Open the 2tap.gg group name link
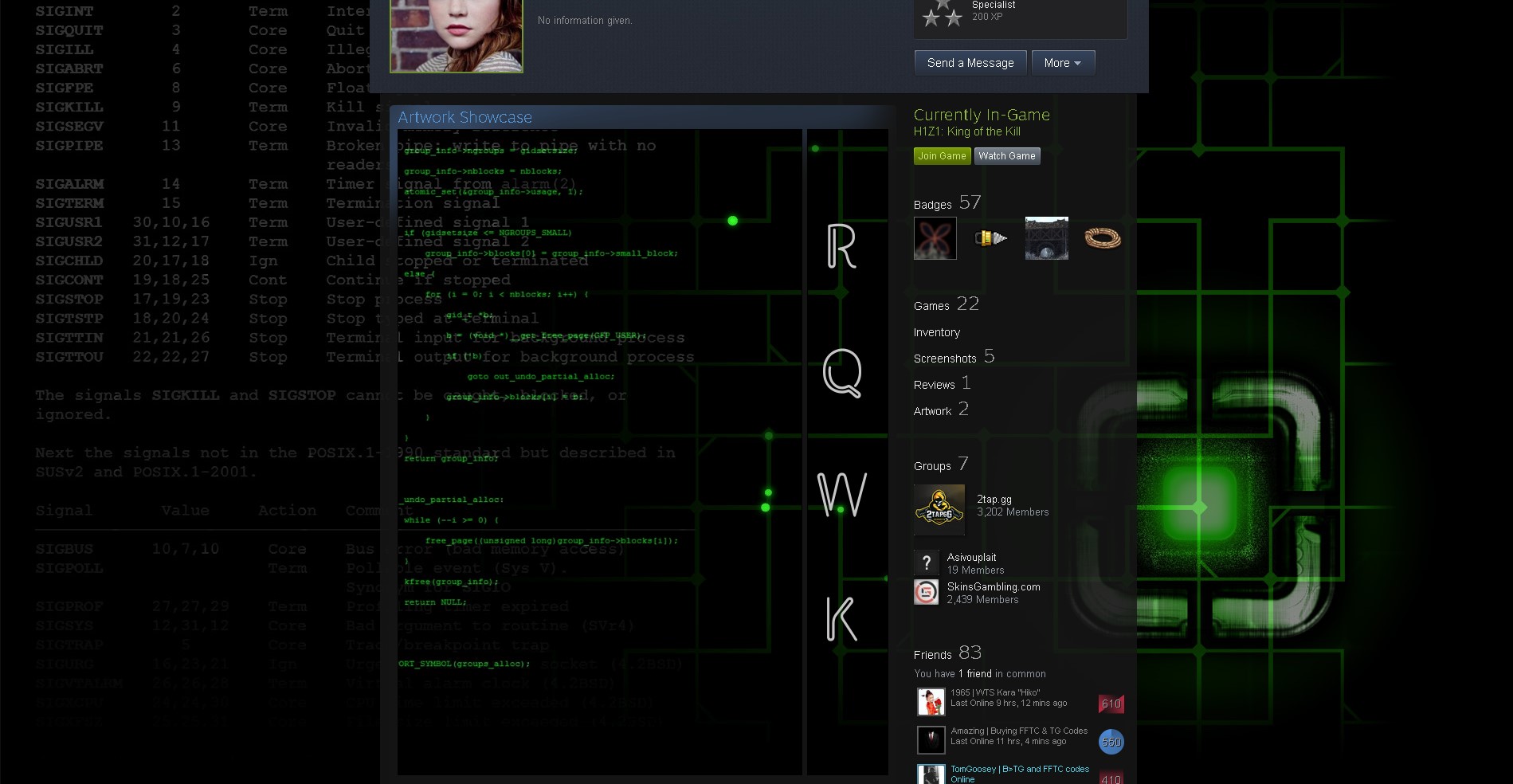 pos(994,500)
